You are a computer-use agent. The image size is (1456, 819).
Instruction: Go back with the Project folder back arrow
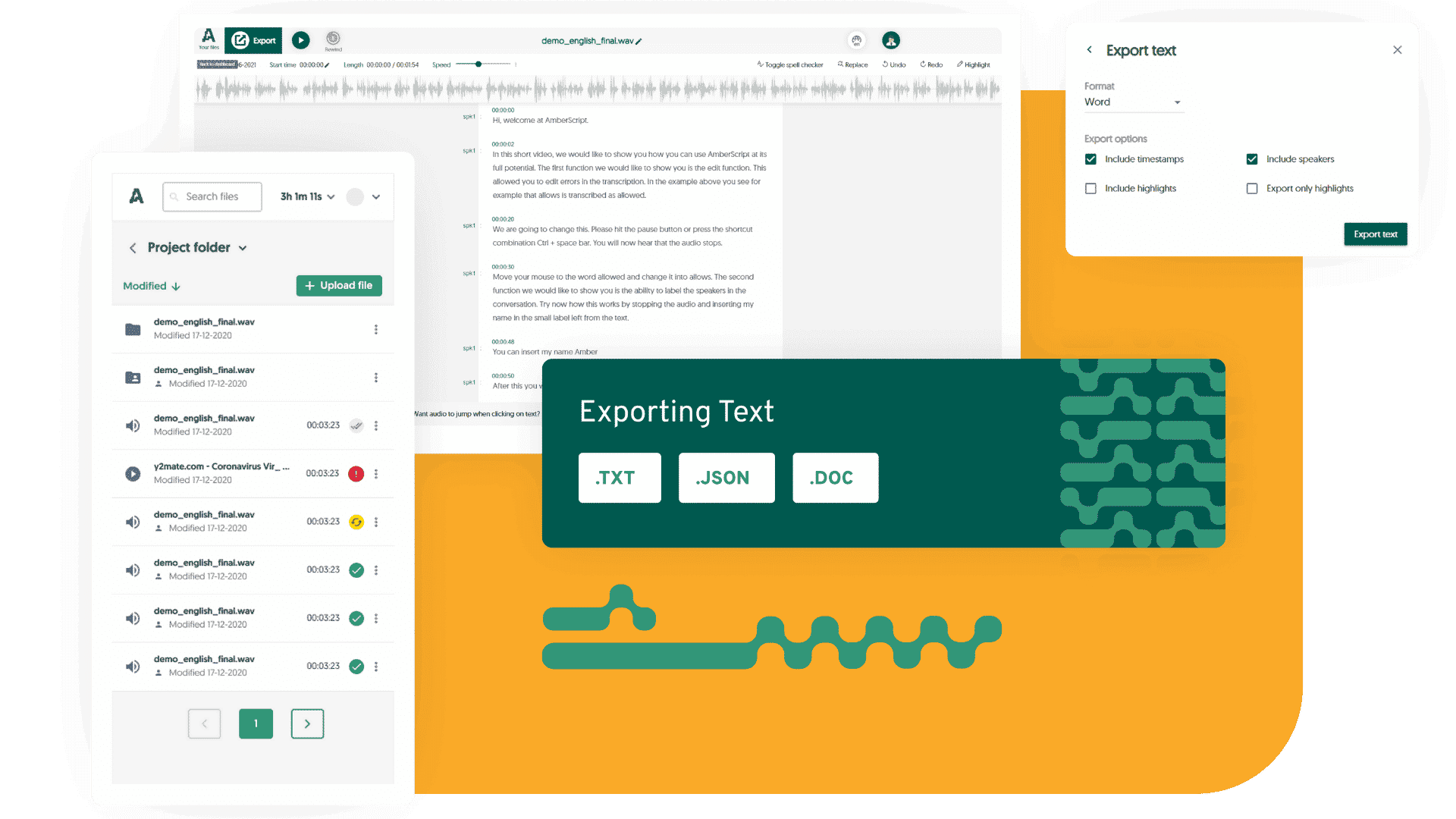(x=133, y=248)
